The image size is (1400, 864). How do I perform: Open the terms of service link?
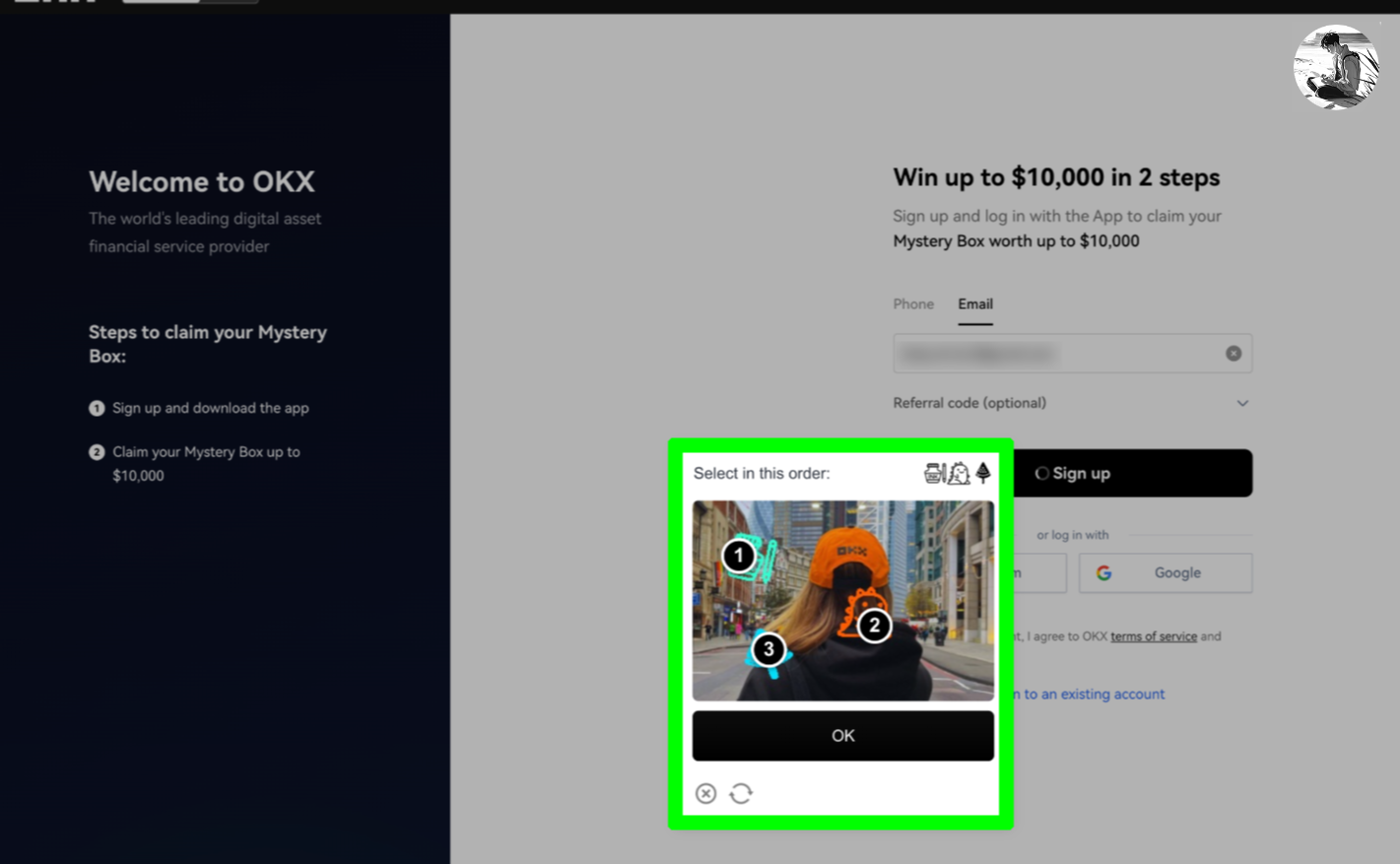click(x=1154, y=636)
